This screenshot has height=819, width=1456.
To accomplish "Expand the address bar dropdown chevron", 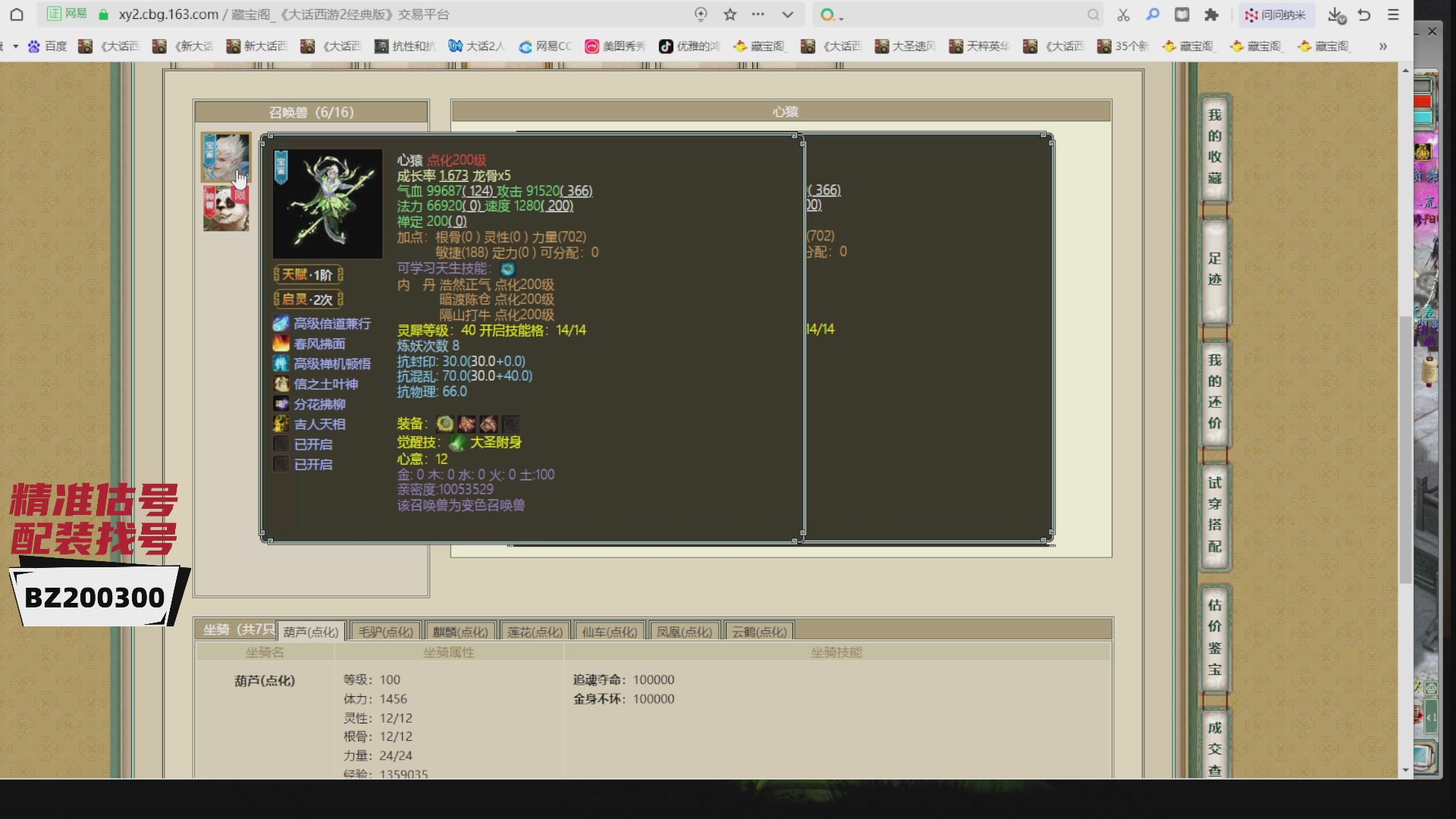I will 788,14.
